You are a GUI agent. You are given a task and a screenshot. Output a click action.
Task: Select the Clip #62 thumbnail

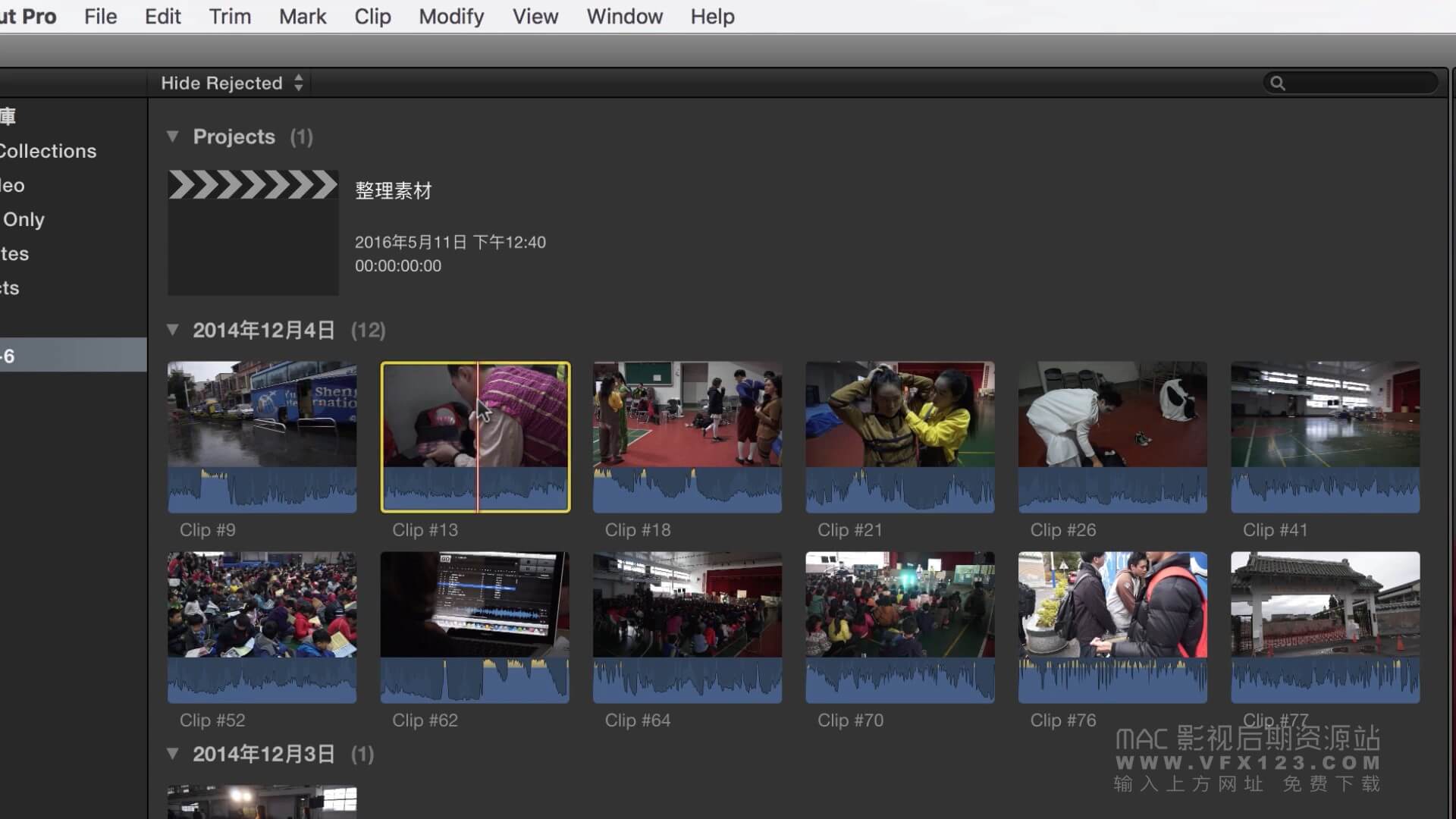475,627
